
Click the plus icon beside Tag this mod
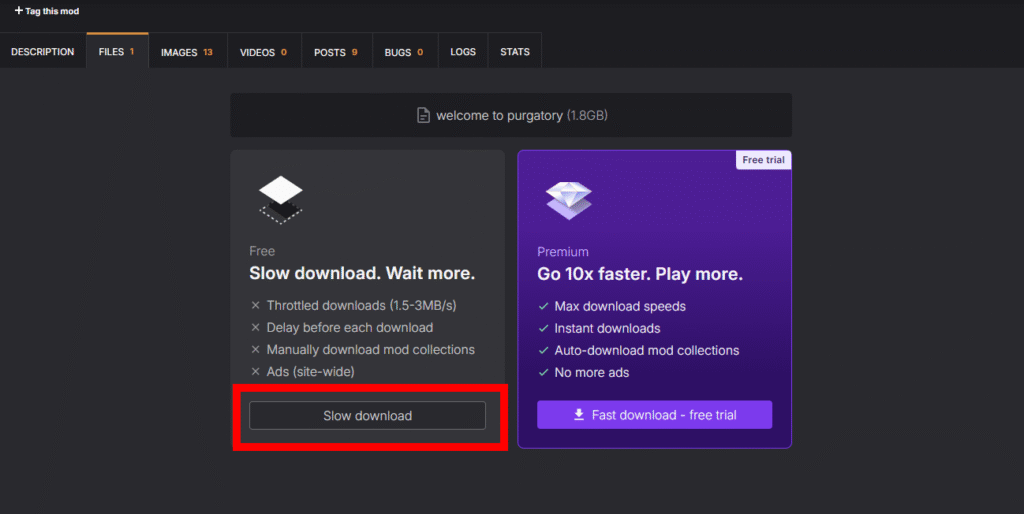point(18,11)
